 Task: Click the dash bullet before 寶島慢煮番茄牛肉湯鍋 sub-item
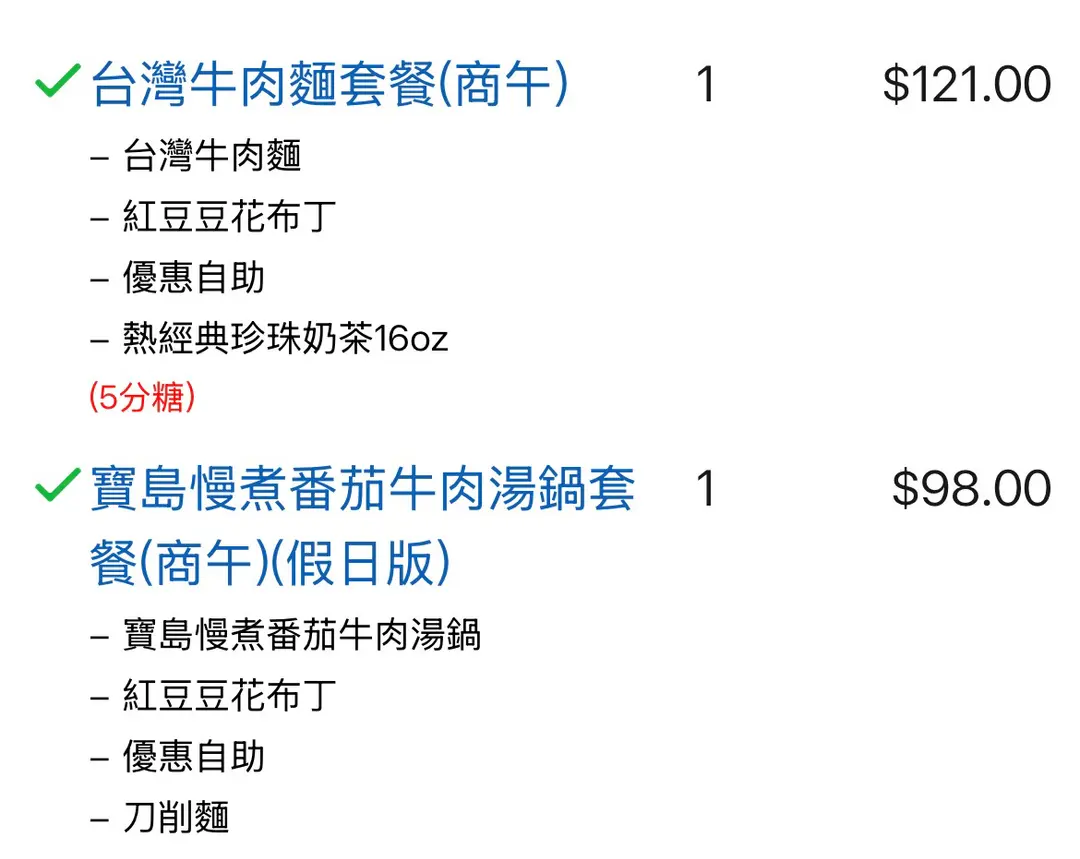pyautogui.click(x=99, y=636)
